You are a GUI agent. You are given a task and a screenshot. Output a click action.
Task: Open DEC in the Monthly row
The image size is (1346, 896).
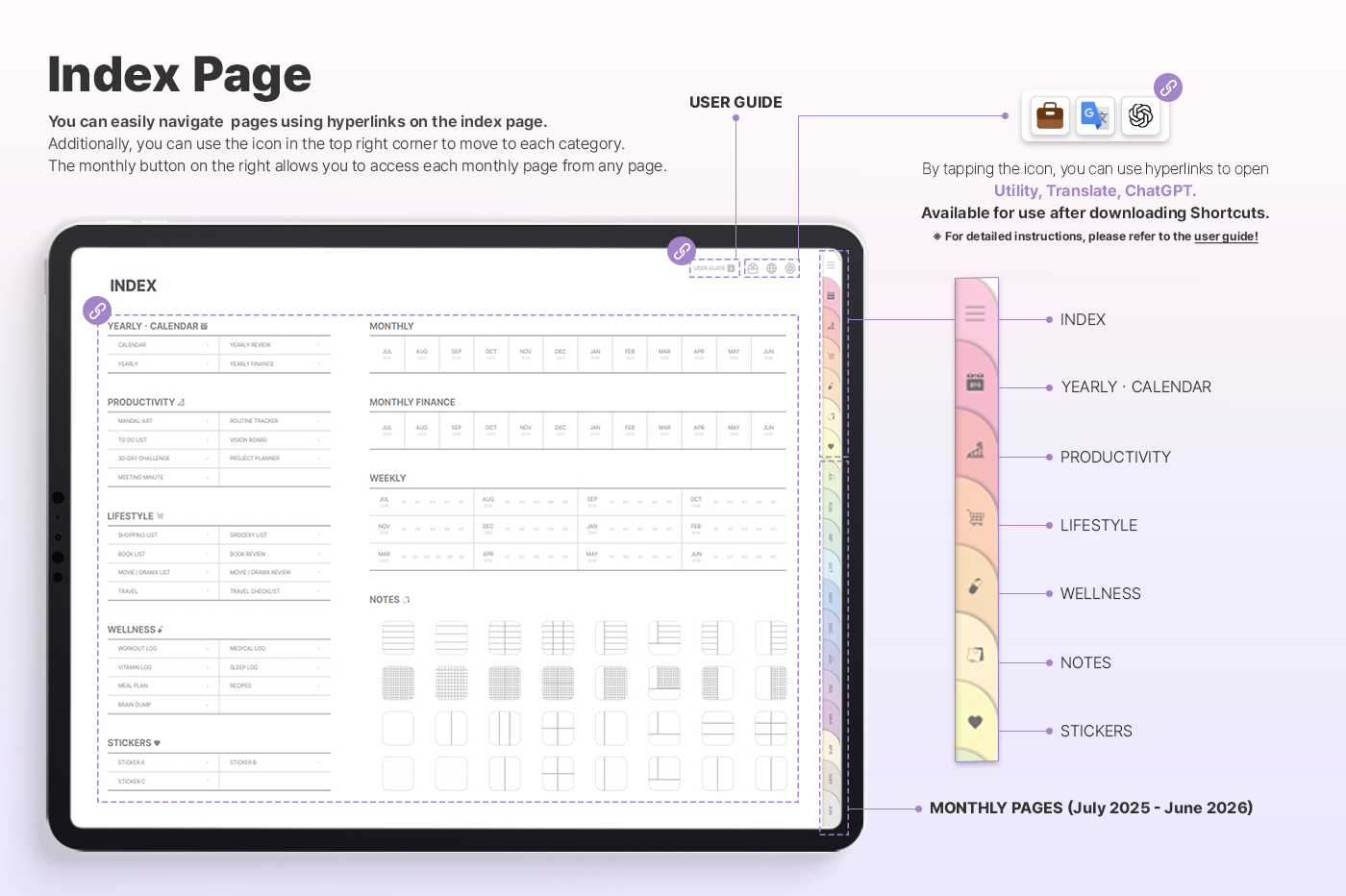561,353
